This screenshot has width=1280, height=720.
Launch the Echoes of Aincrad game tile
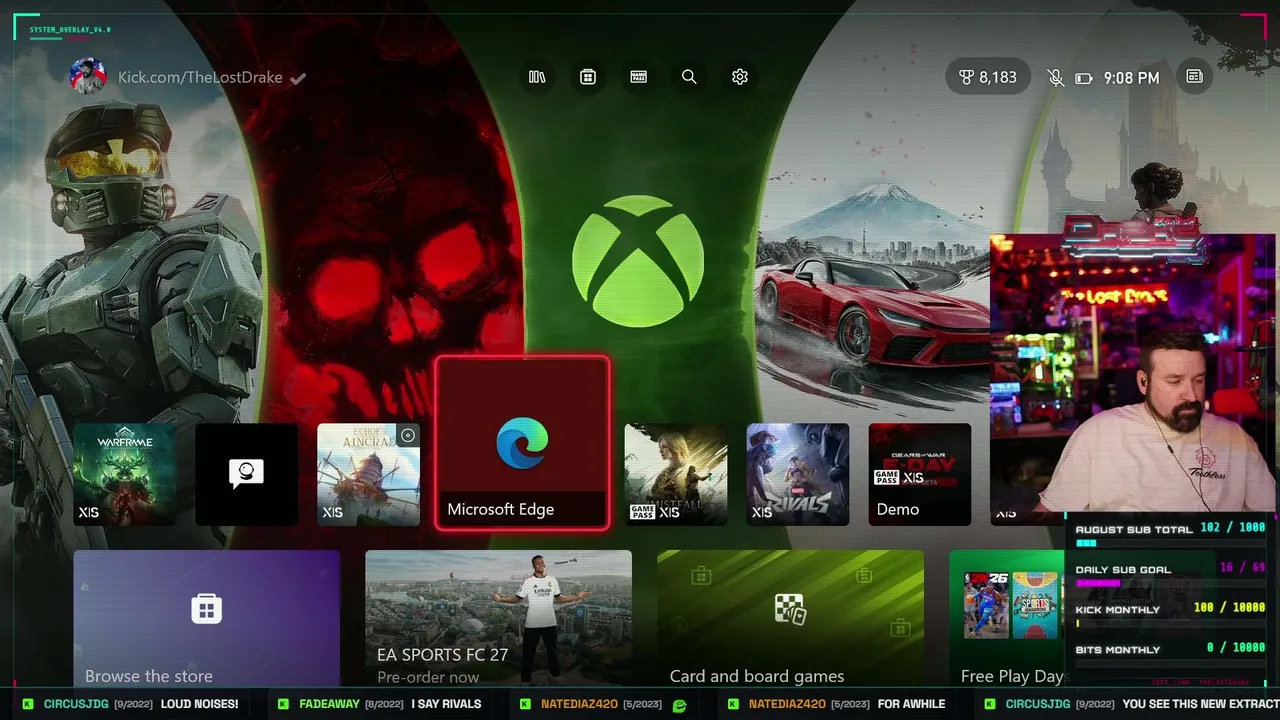tap(368, 474)
